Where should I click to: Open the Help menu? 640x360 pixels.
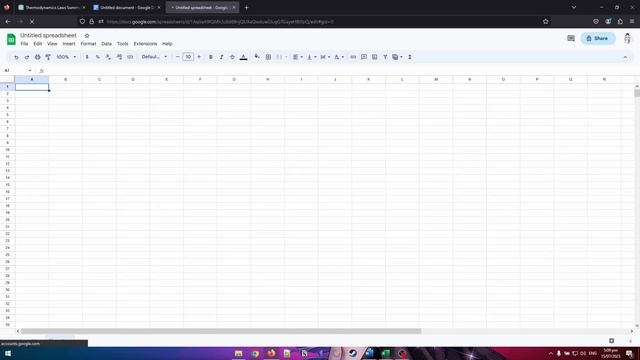(167, 44)
